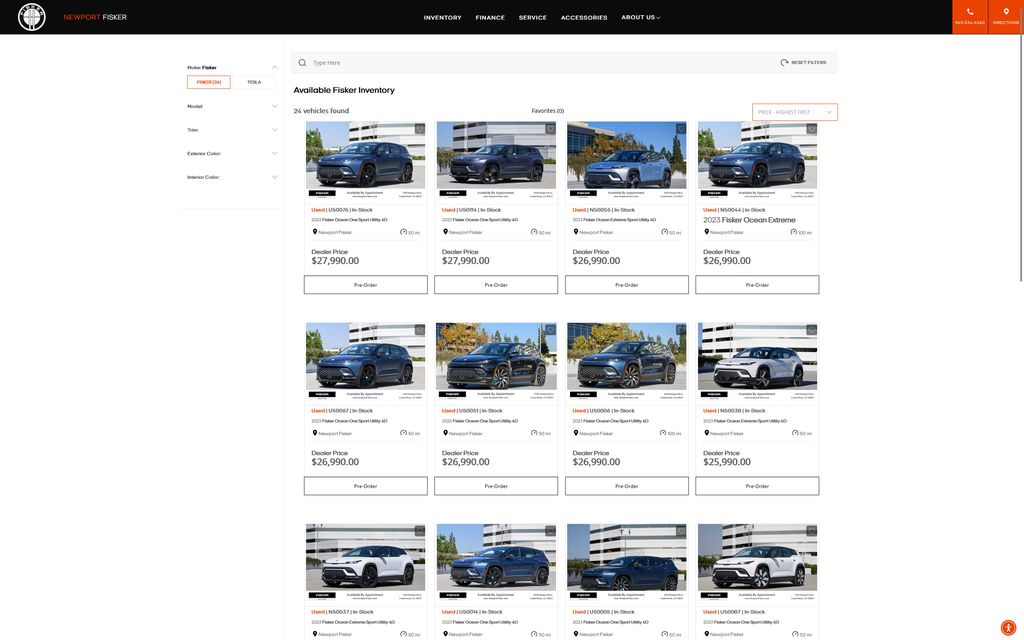The width and height of the screenshot is (1024, 640).
Task: Open the About Us dropdown menu
Action: [x=641, y=18]
